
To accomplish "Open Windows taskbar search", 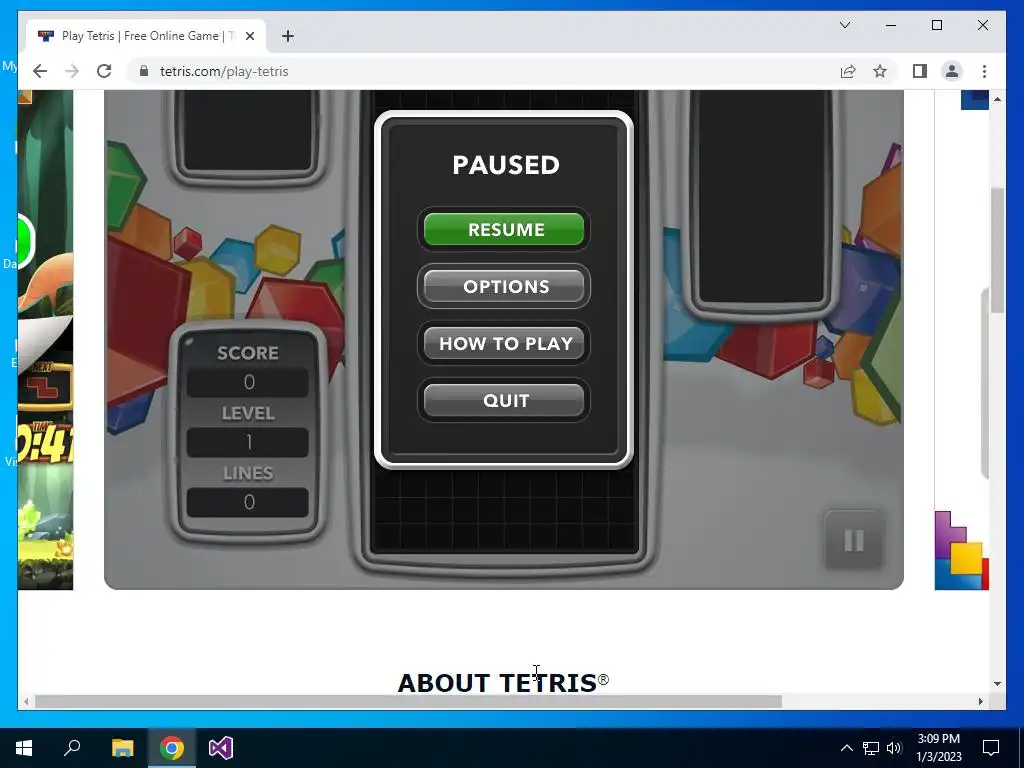I will pyautogui.click(x=72, y=748).
